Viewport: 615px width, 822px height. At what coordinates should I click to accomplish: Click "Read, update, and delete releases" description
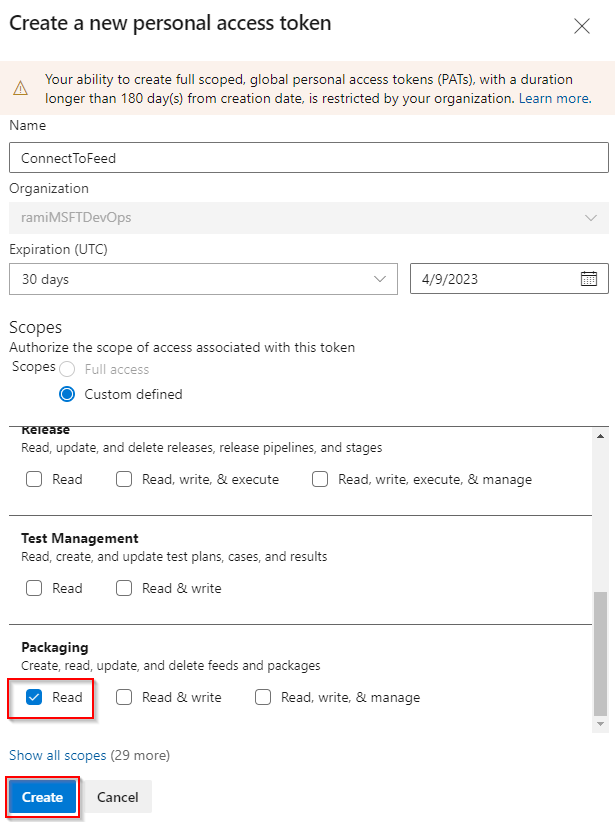point(201,447)
